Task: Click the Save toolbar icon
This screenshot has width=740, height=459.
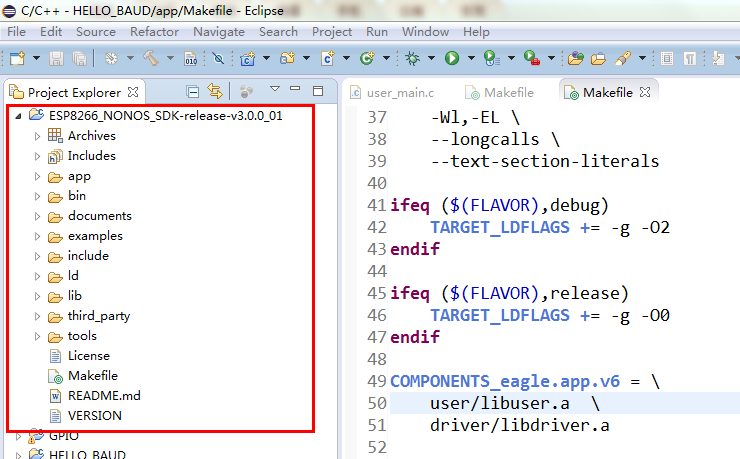Action: [x=57, y=58]
